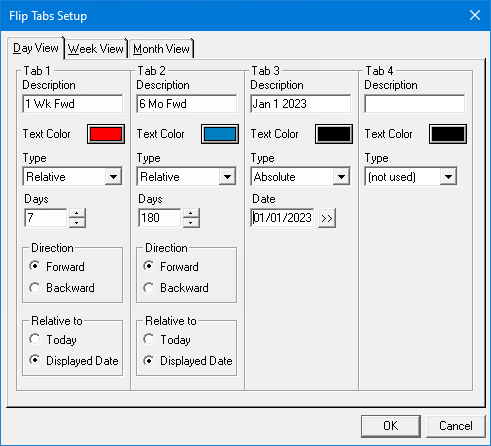Change the blue Text Color swatch for Tab 2

220,134
